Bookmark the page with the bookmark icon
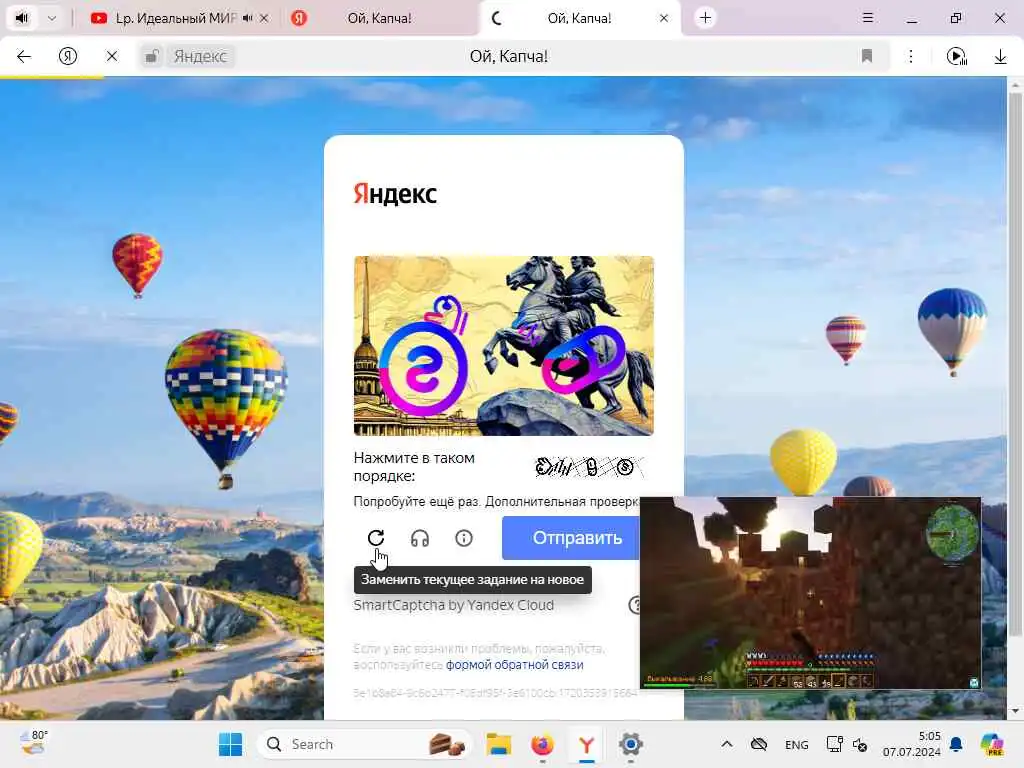Viewport: 1024px width, 768px height. point(867,57)
